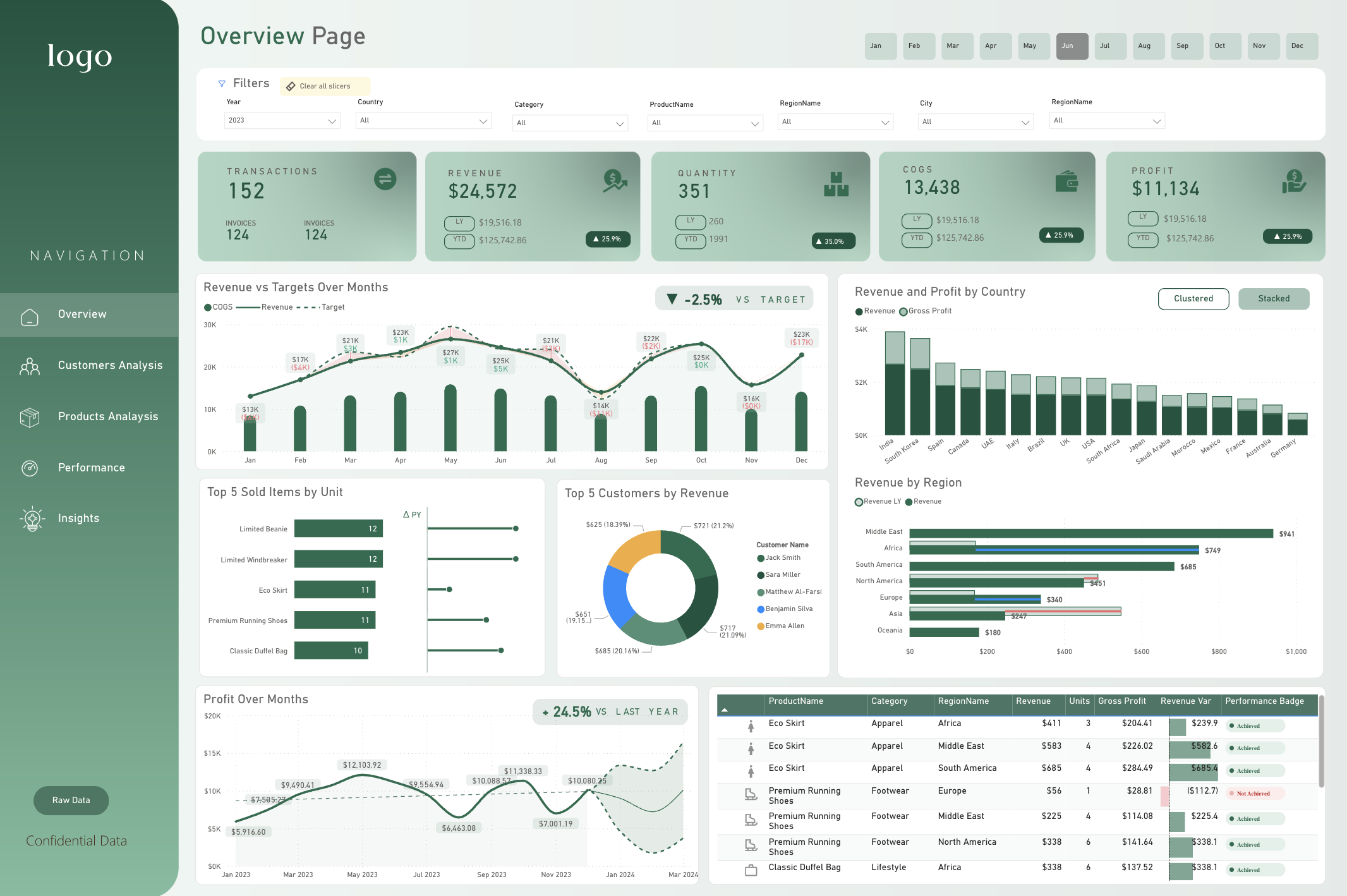
Task: Click the down triangle on the vs Target badge
Action: [x=672, y=299]
